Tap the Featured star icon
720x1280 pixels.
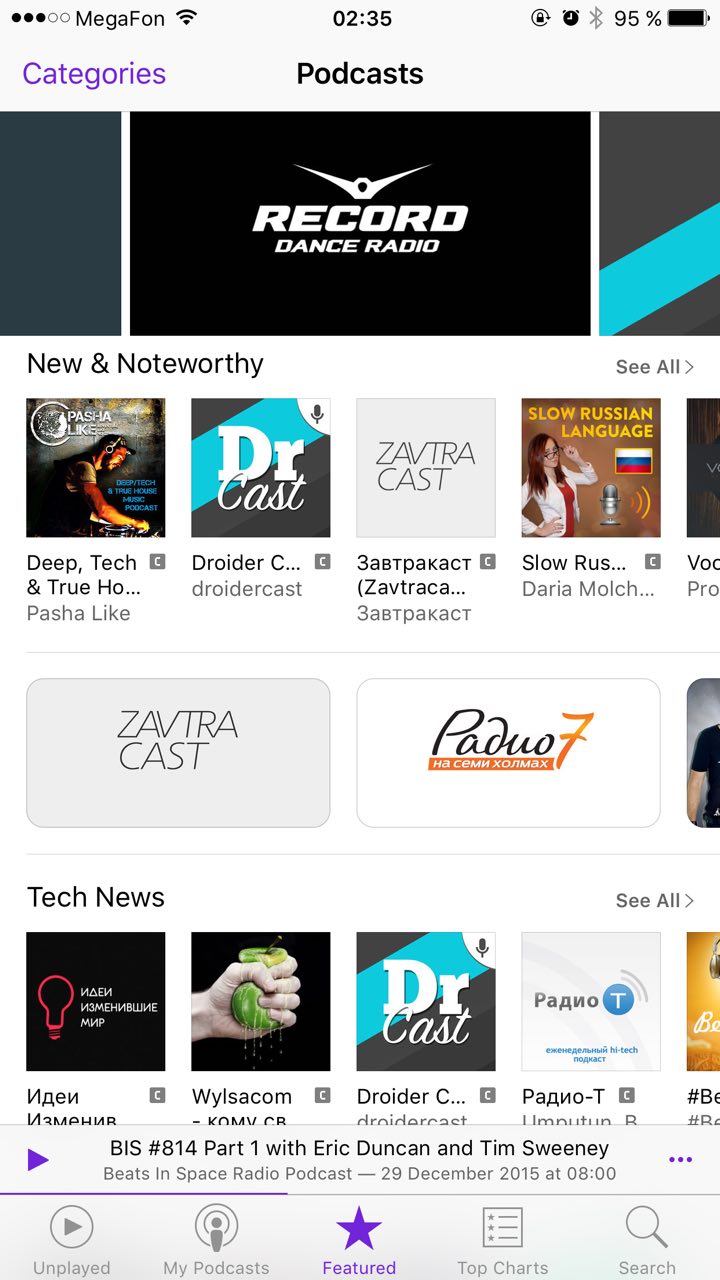tap(359, 1227)
